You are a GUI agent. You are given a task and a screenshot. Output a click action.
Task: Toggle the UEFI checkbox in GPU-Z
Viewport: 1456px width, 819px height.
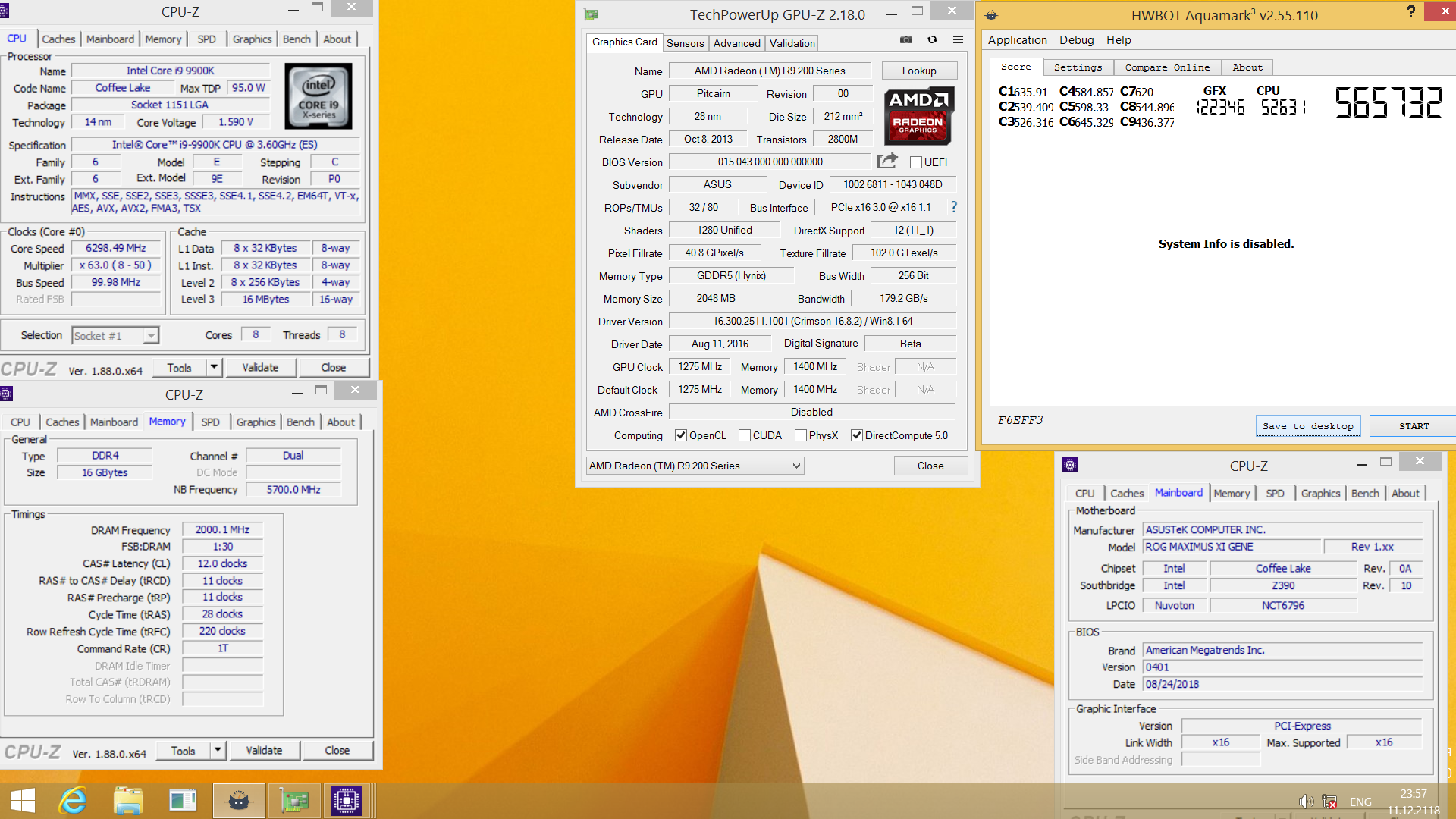(916, 162)
